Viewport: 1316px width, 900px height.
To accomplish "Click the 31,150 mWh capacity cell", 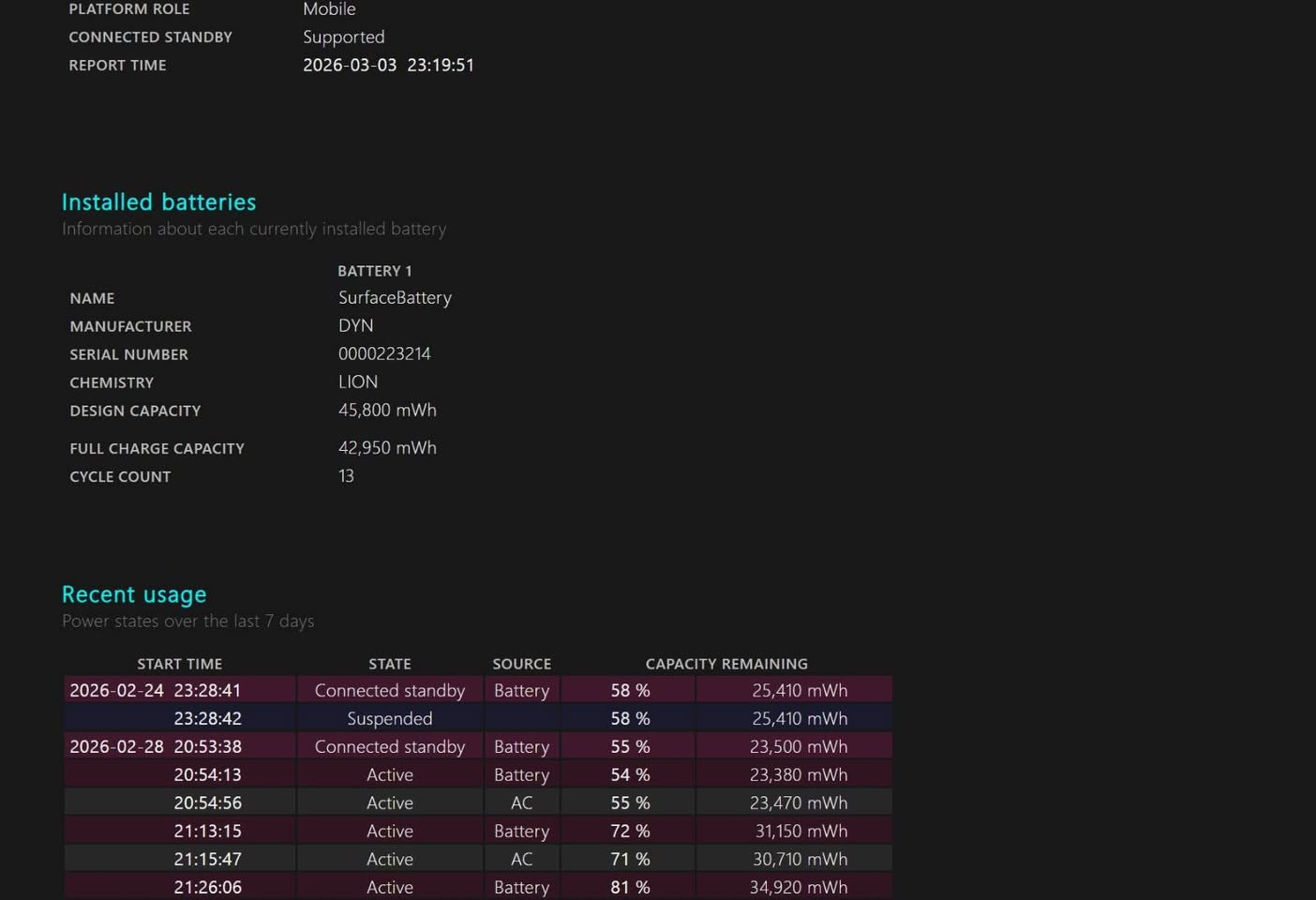I will click(800, 832).
